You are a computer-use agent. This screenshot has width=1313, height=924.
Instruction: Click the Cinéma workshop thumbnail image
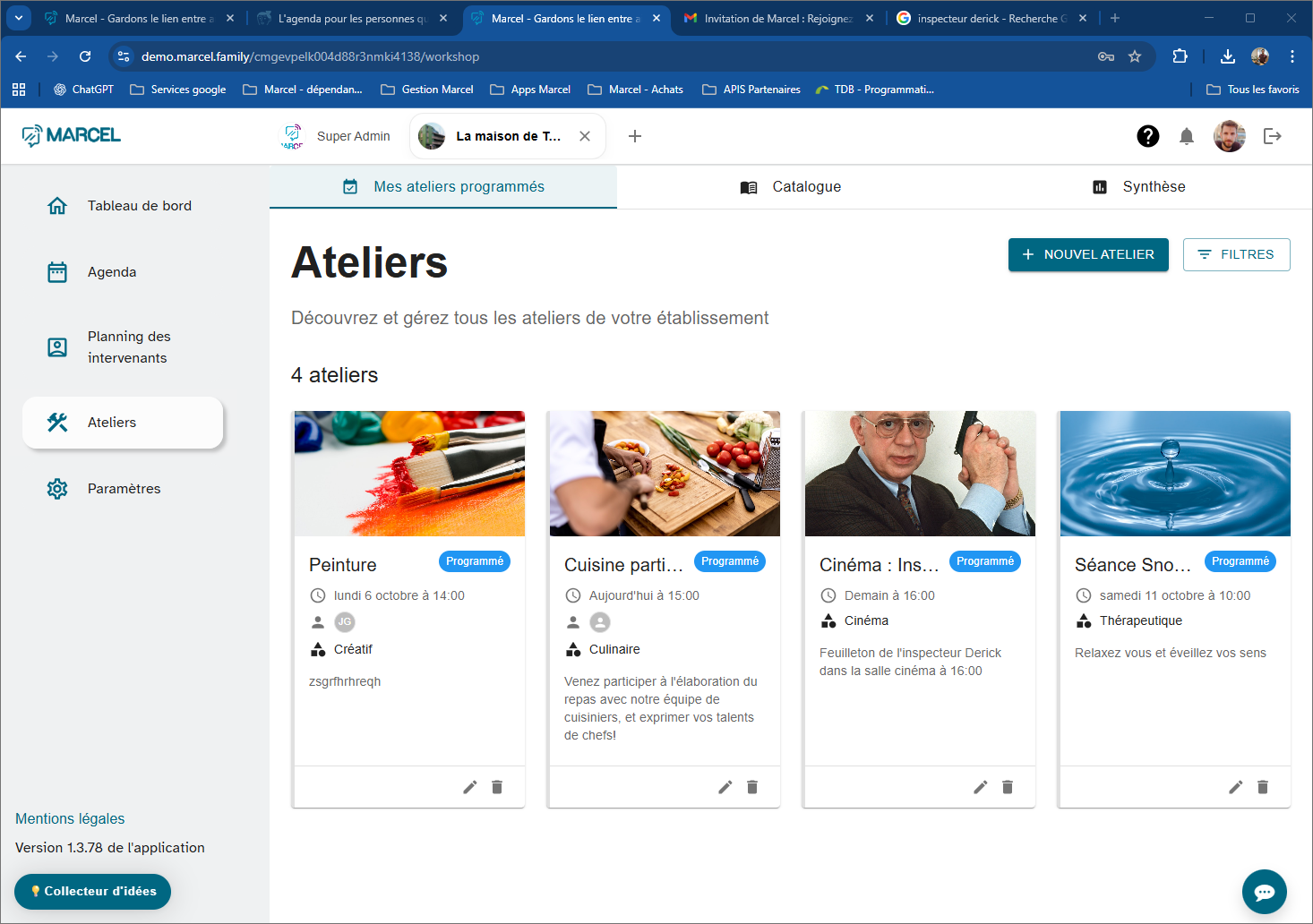click(920, 474)
